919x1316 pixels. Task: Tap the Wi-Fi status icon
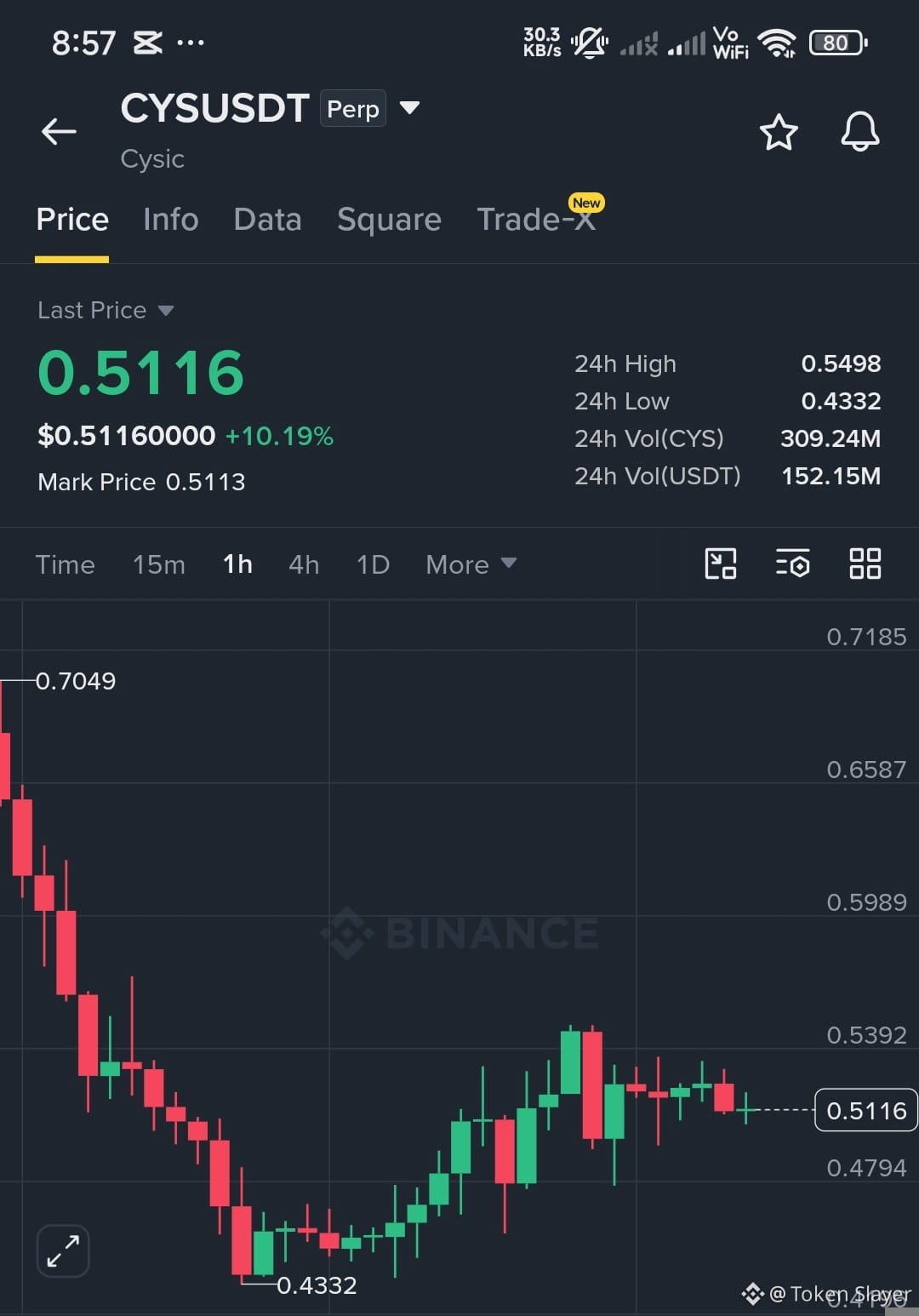pos(777,43)
